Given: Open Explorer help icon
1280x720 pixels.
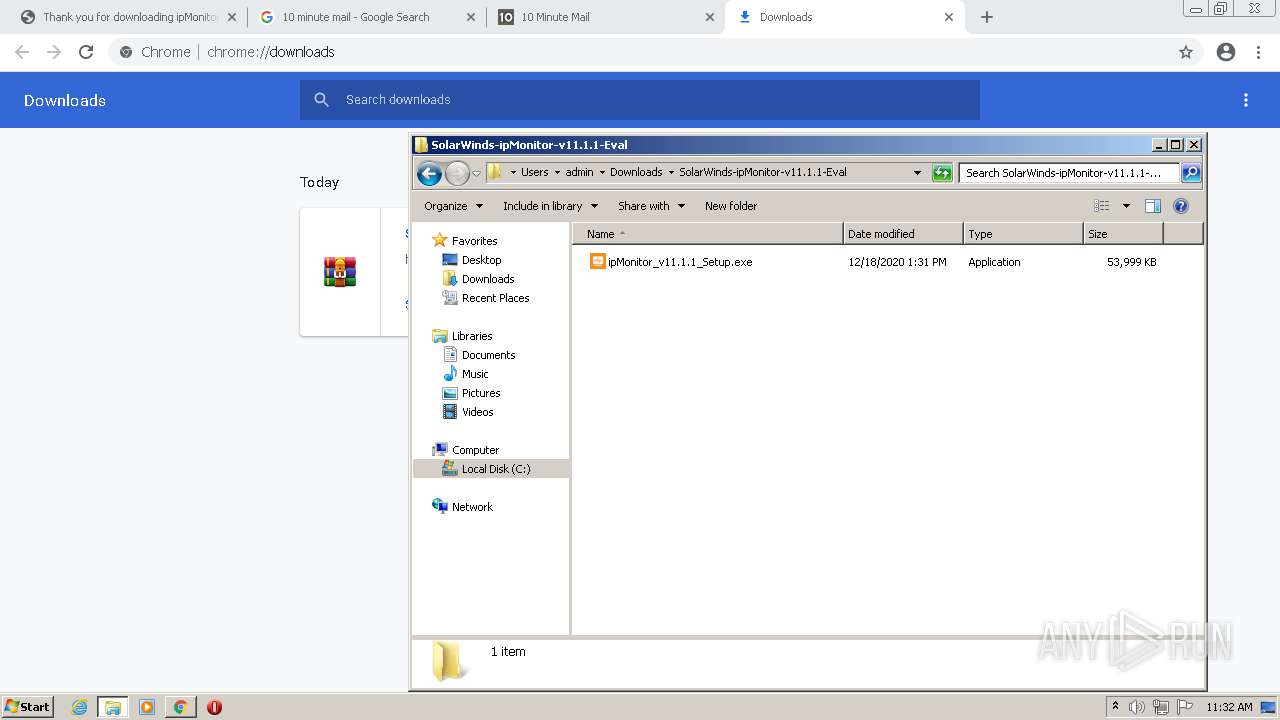Looking at the screenshot, I should click(1181, 206).
